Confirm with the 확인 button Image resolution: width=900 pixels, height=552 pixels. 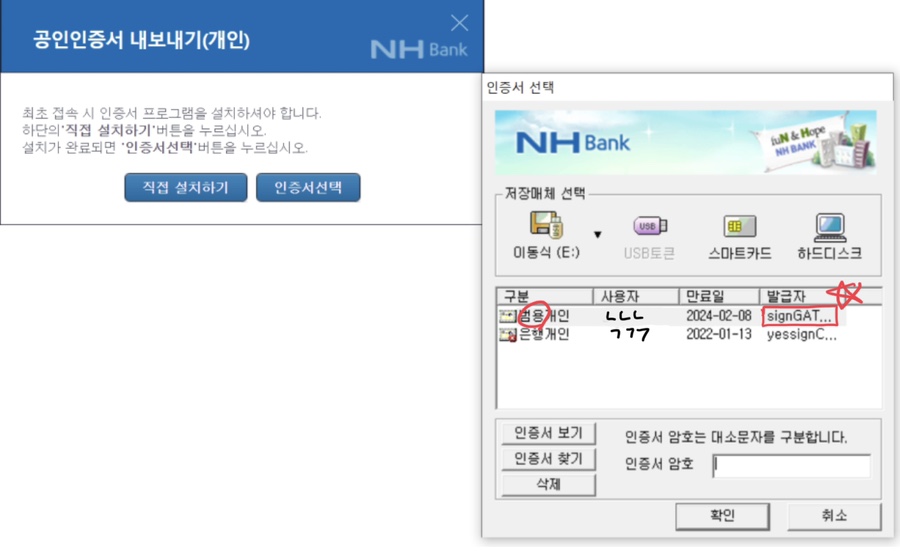[722, 516]
